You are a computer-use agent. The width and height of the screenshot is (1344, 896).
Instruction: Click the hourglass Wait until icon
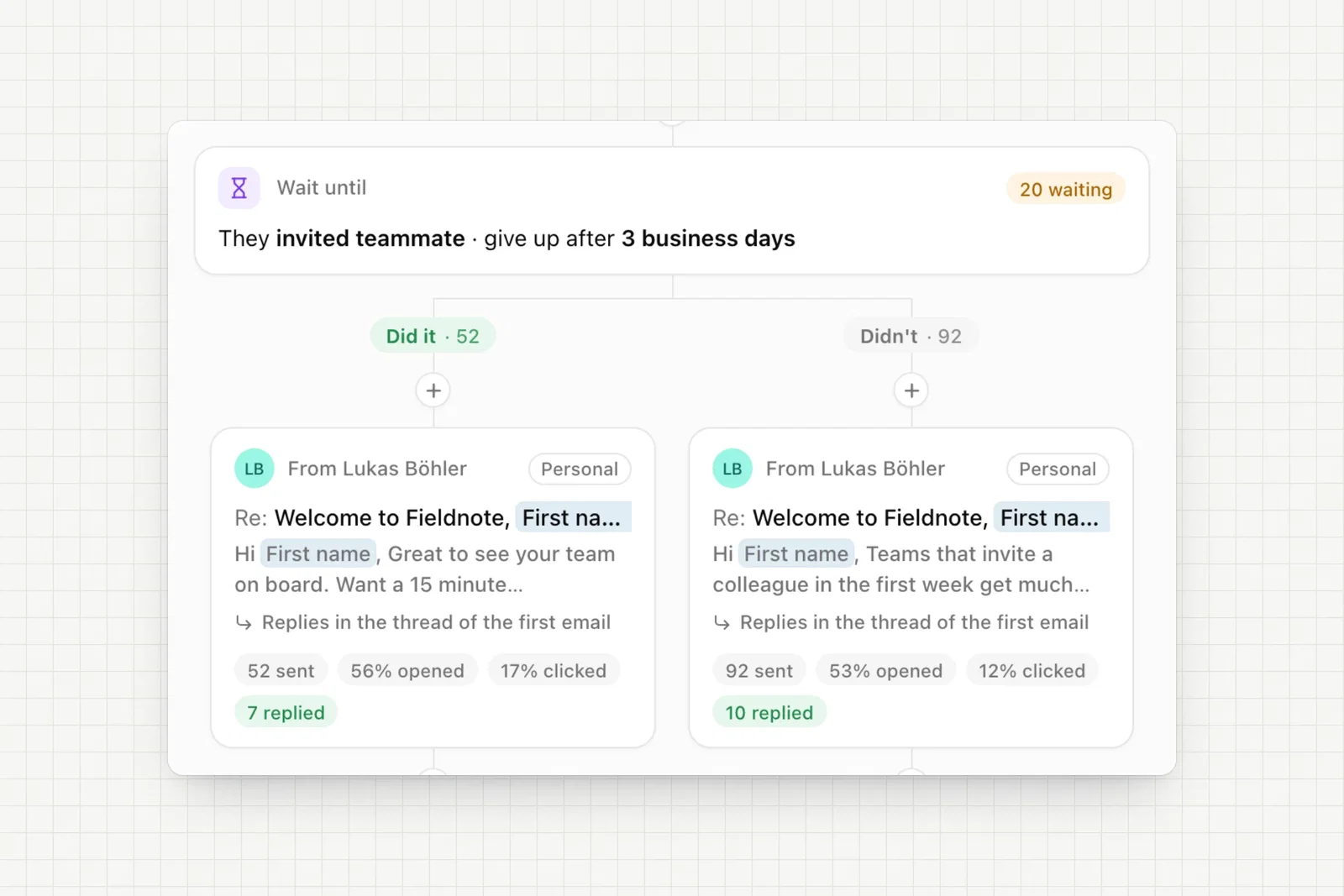point(239,188)
